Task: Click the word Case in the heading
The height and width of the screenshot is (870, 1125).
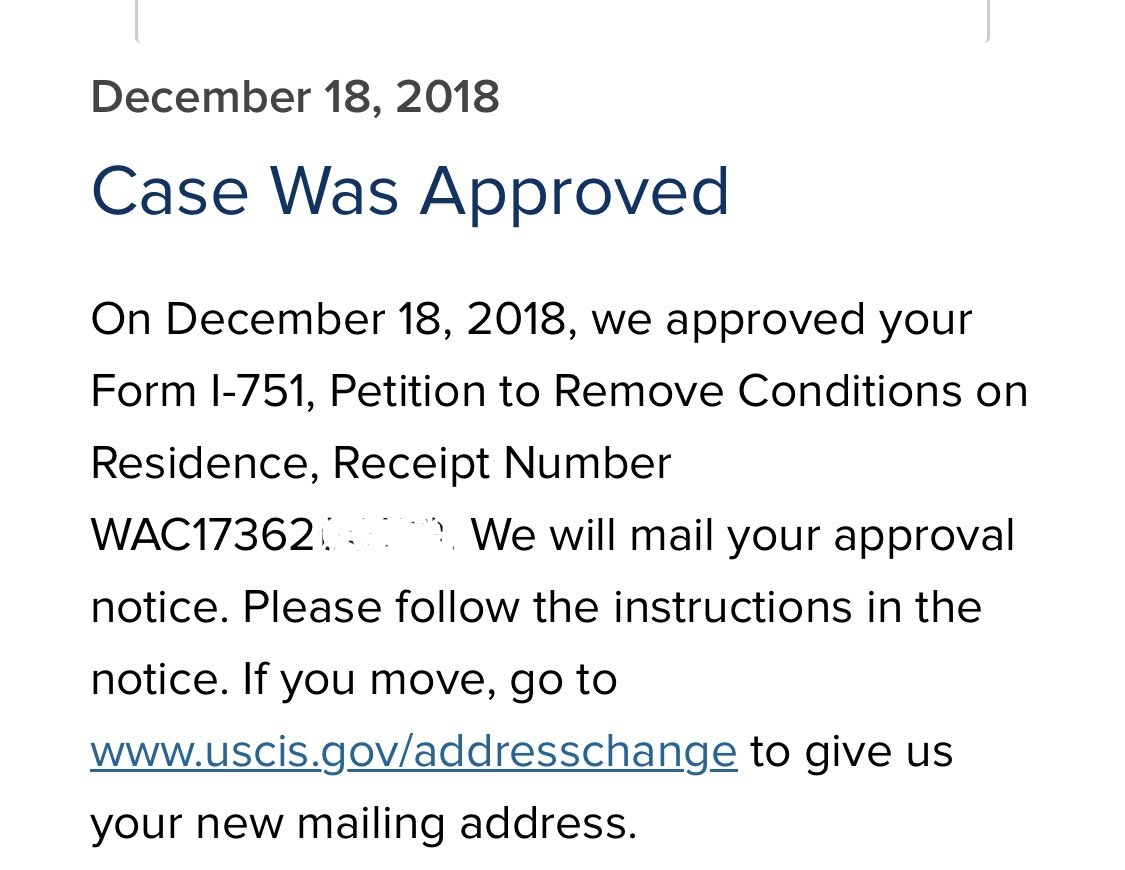Action: click(x=170, y=192)
